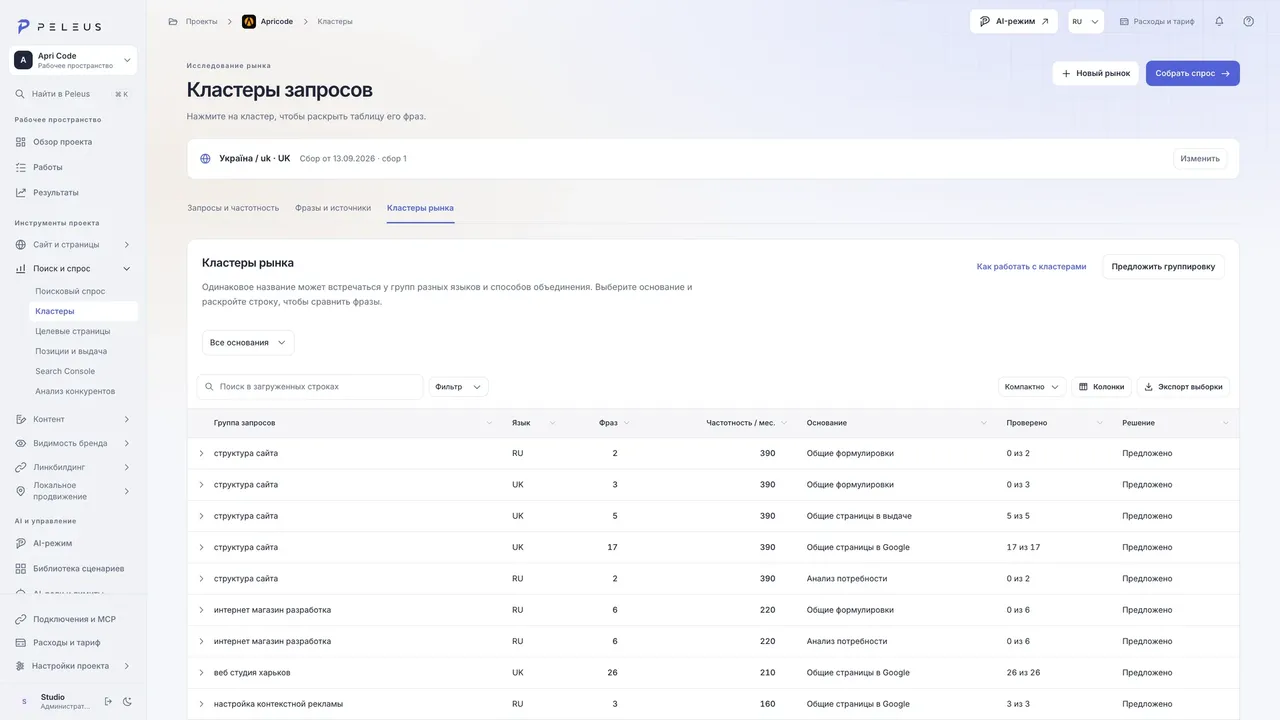This screenshot has height=720, width=1280.
Task: Click the Колонки columns button
Action: (x=1101, y=386)
